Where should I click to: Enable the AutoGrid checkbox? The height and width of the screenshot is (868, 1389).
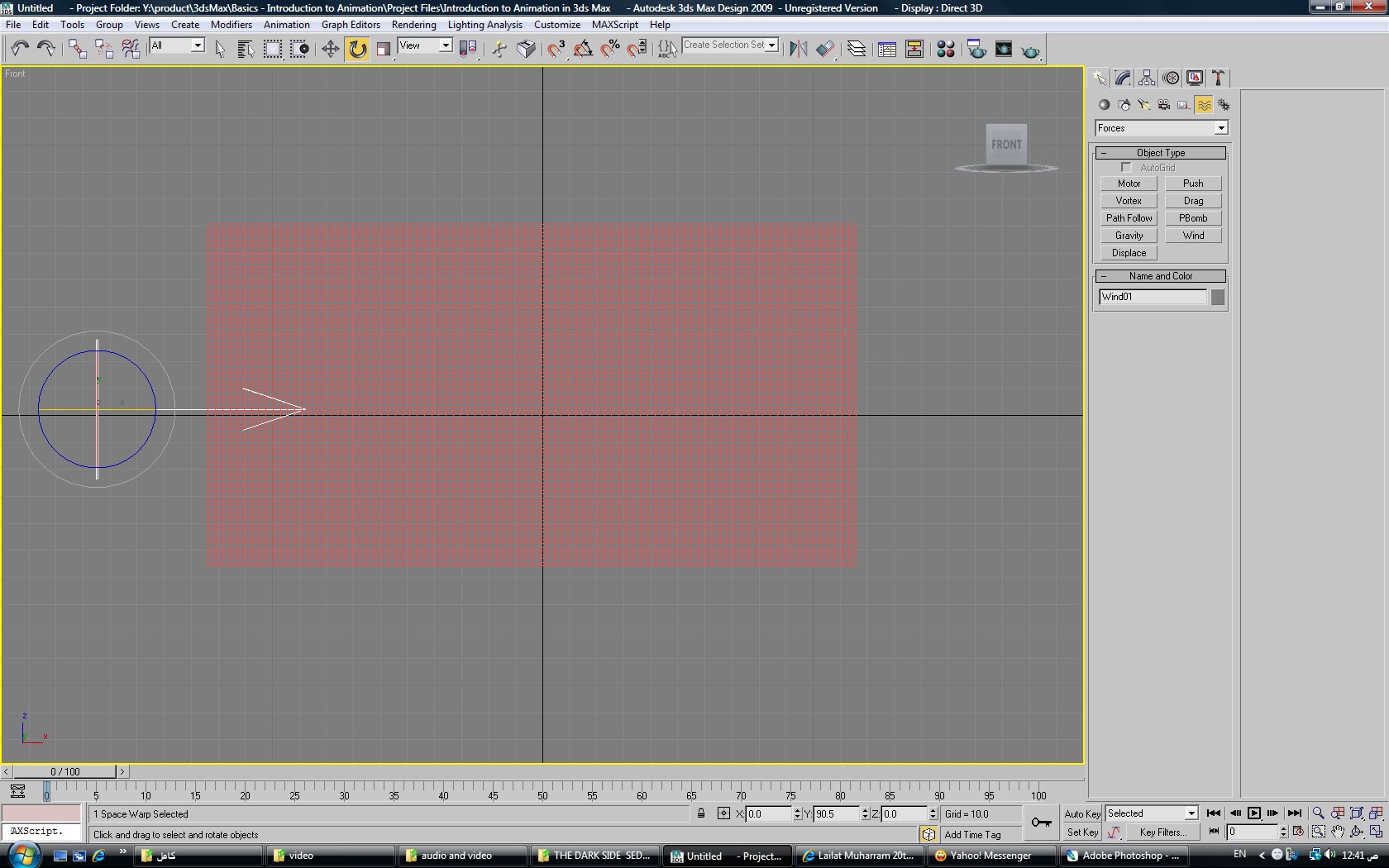pos(1126,168)
